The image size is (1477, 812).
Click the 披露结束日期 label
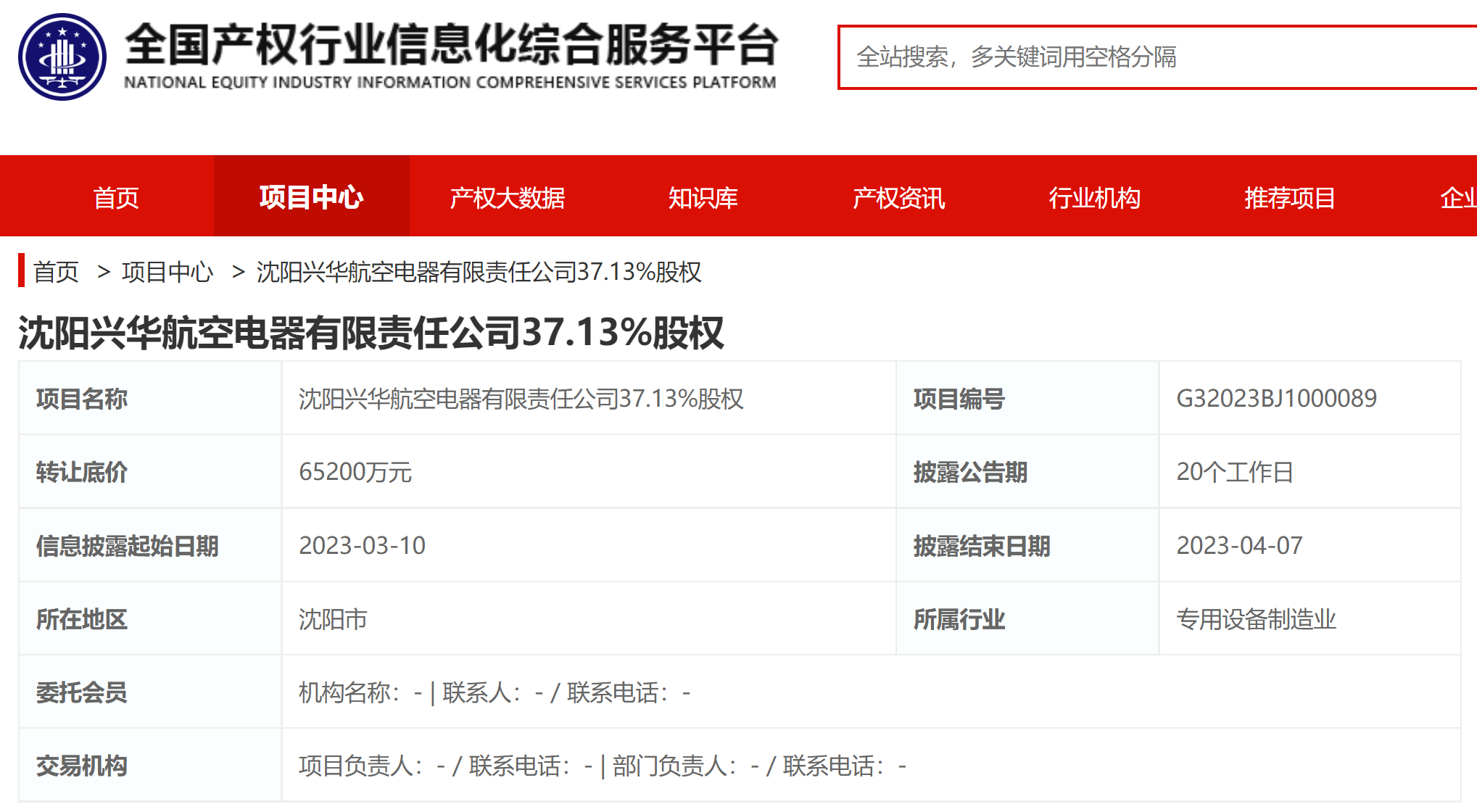[x=982, y=546]
